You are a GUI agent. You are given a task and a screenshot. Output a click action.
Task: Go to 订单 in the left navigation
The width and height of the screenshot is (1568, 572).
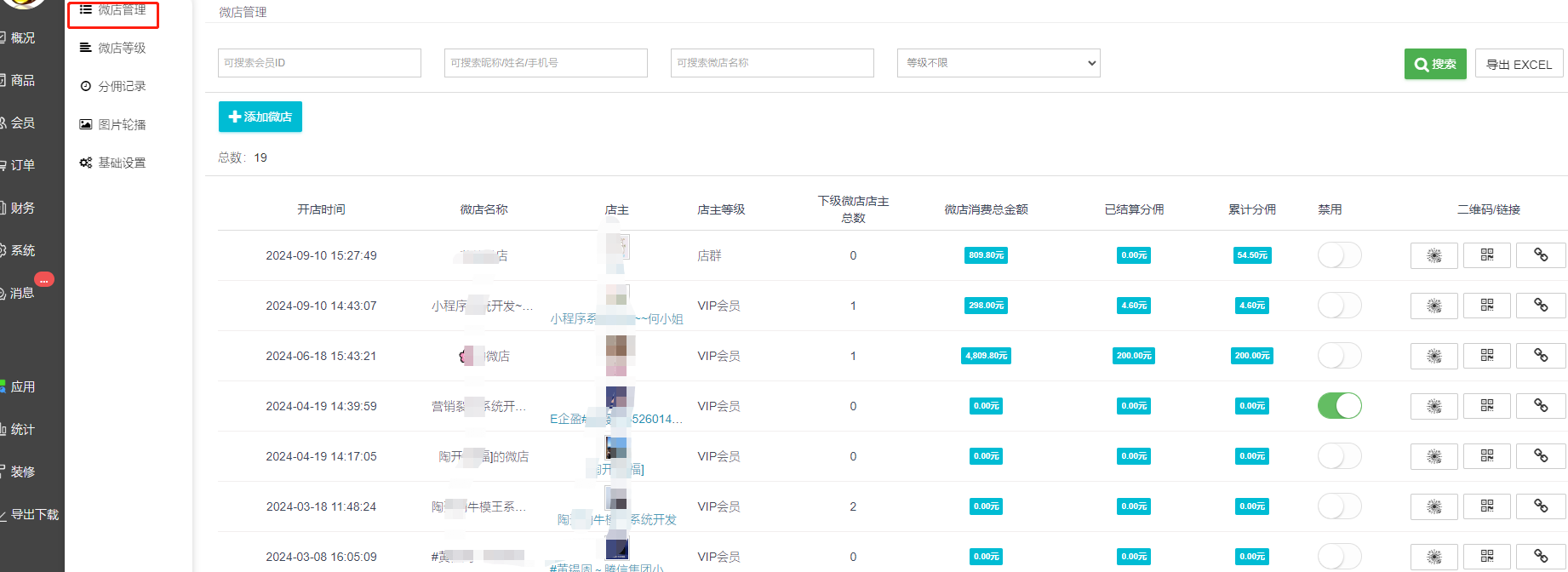pyautogui.click(x=22, y=165)
